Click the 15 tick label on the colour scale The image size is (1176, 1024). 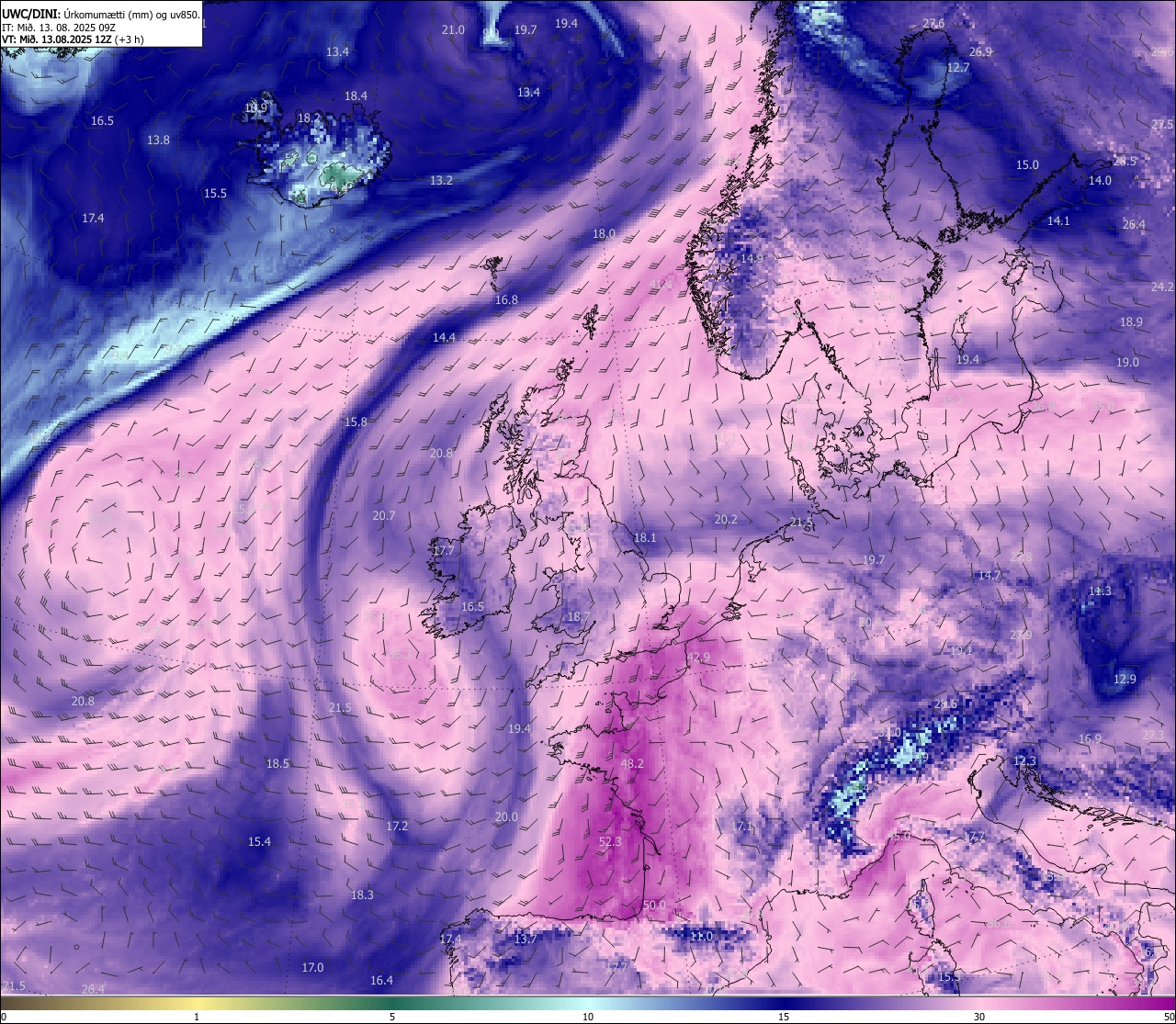(x=784, y=1017)
